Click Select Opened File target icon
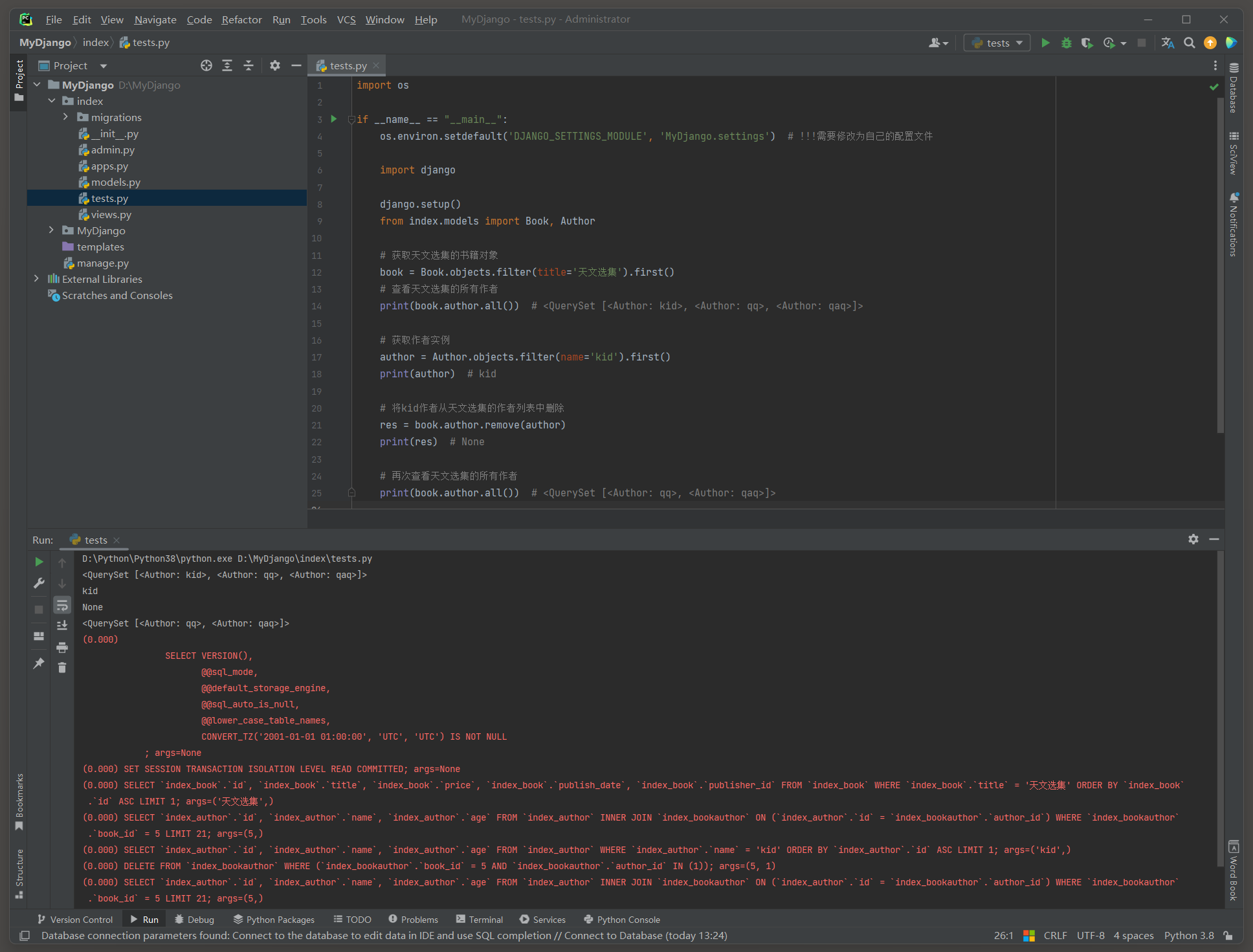 (x=206, y=65)
